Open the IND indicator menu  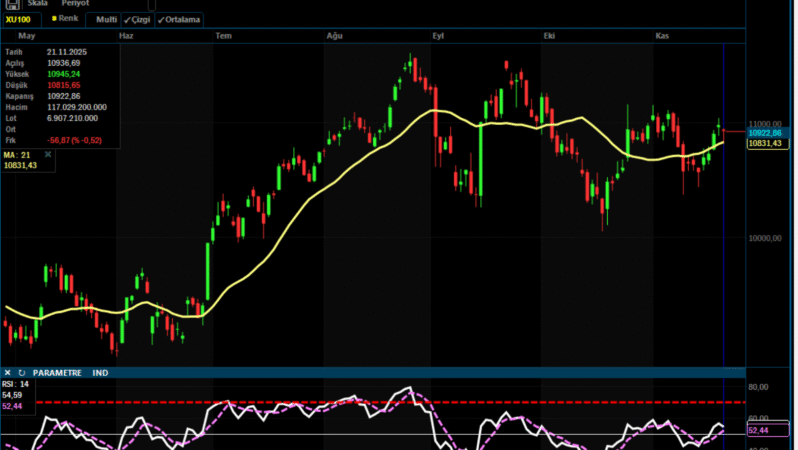[100, 372]
